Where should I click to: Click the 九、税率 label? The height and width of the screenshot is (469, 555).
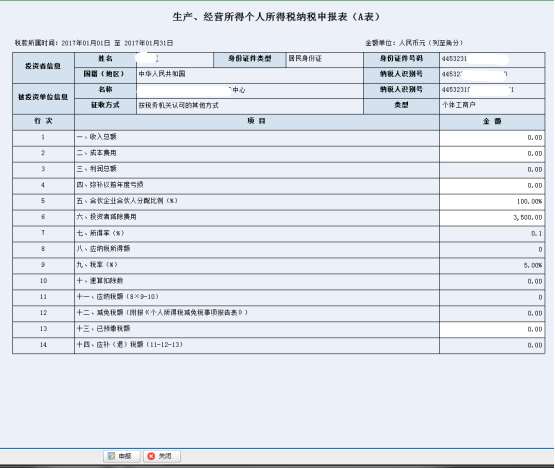(x=97, y=265)
